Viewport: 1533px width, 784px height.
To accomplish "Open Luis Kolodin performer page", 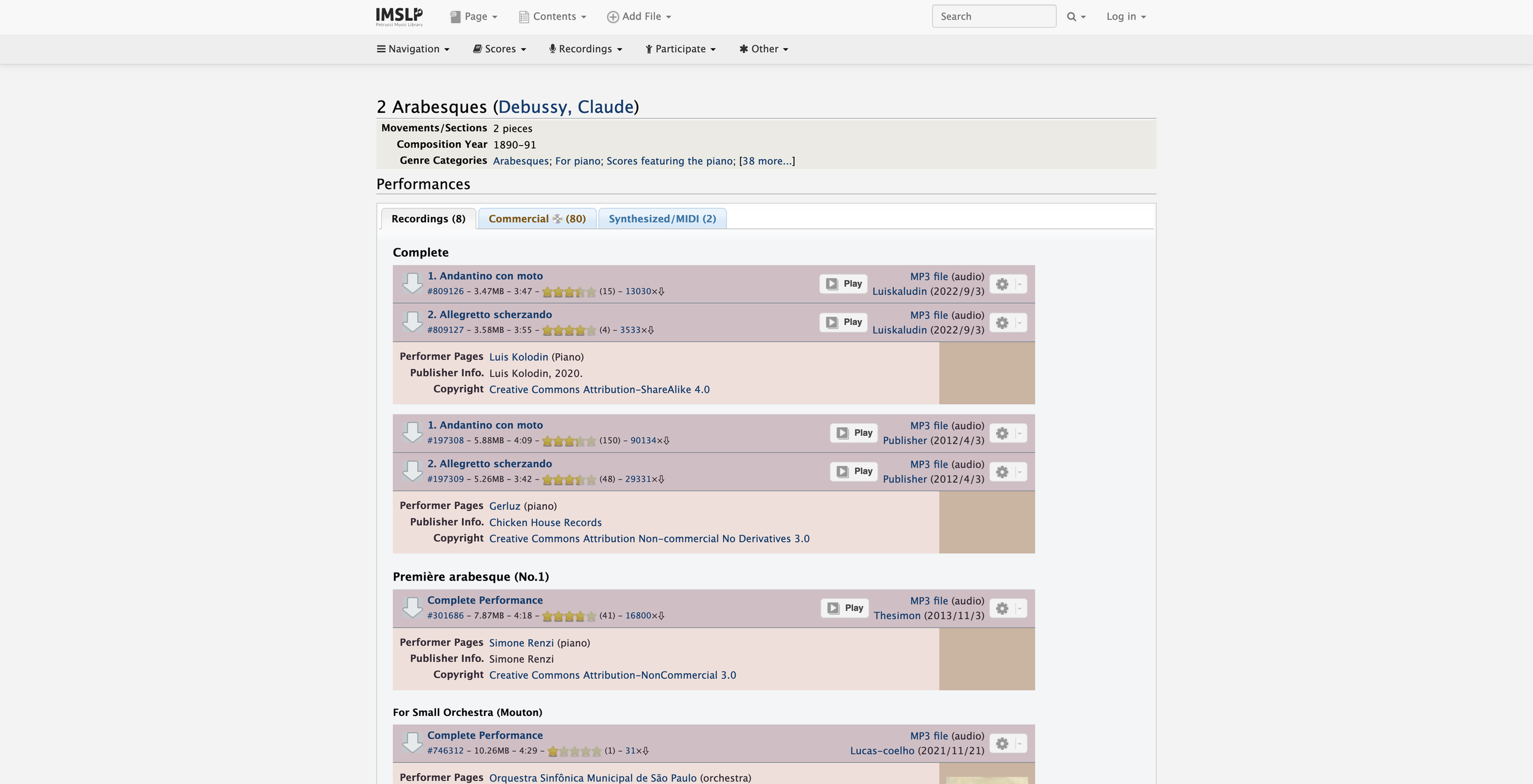I will point(519,357).
